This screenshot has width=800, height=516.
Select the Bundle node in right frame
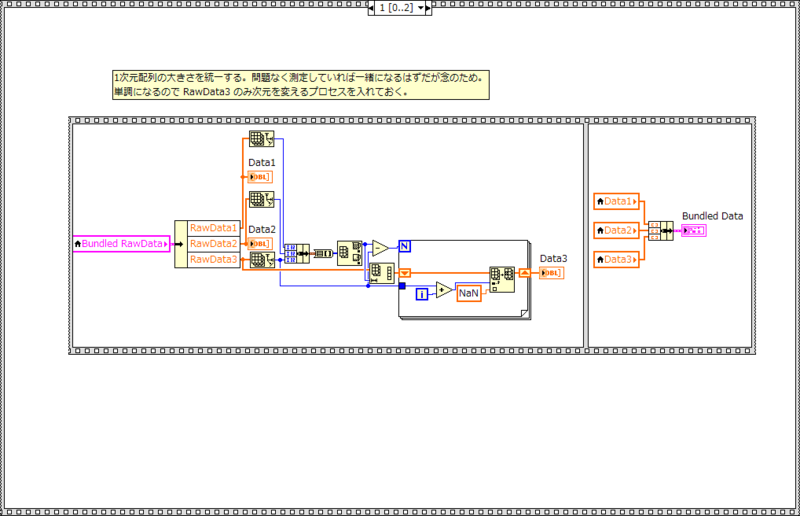[x=661, y=231]
